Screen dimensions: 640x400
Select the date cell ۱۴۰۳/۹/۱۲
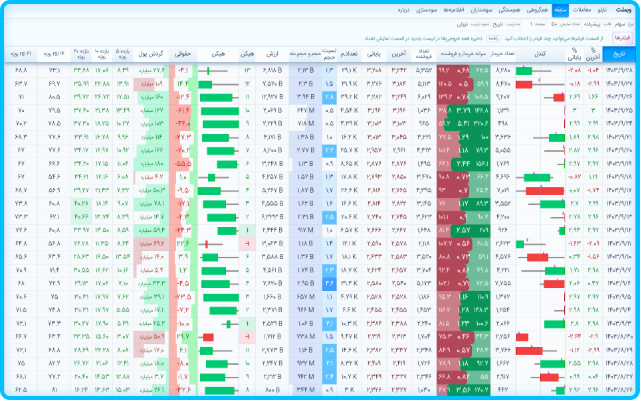pos(619,230)
